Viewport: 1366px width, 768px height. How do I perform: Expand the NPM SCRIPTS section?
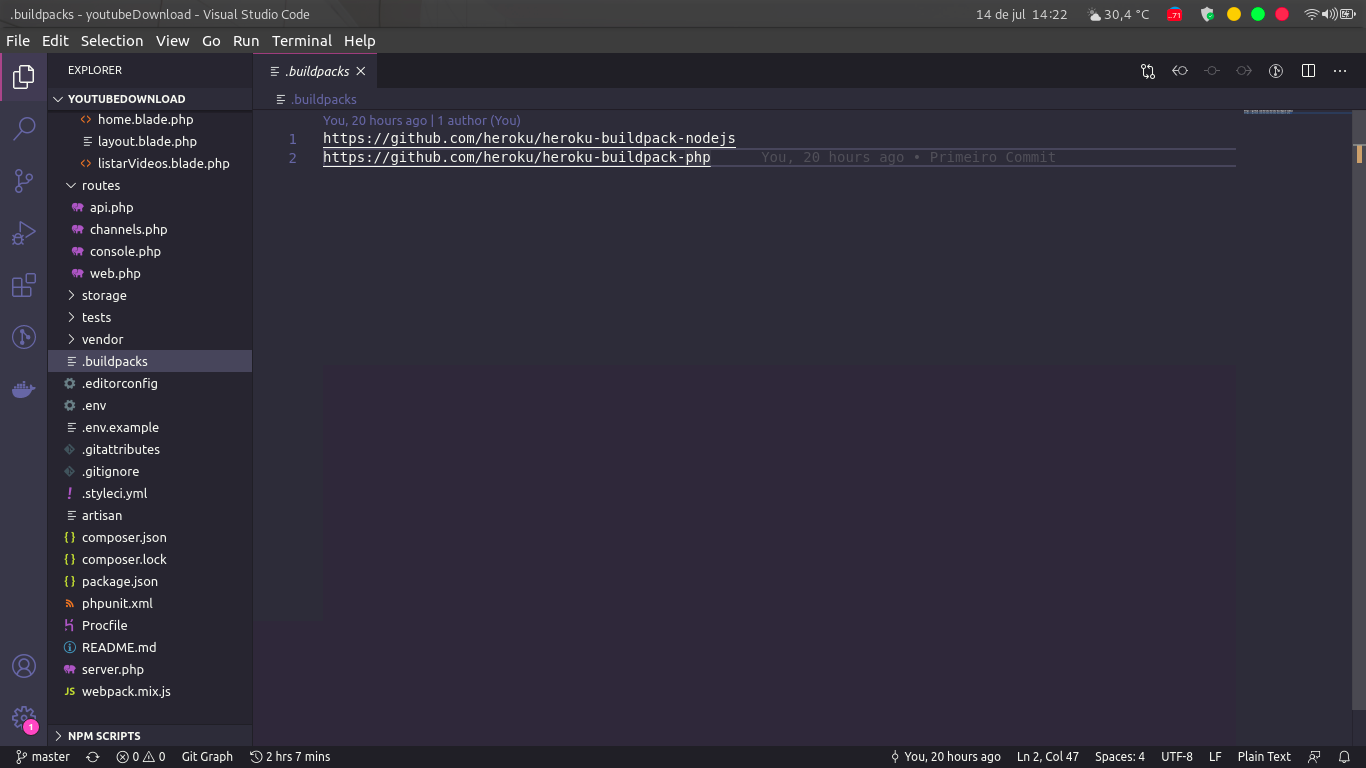150,736
